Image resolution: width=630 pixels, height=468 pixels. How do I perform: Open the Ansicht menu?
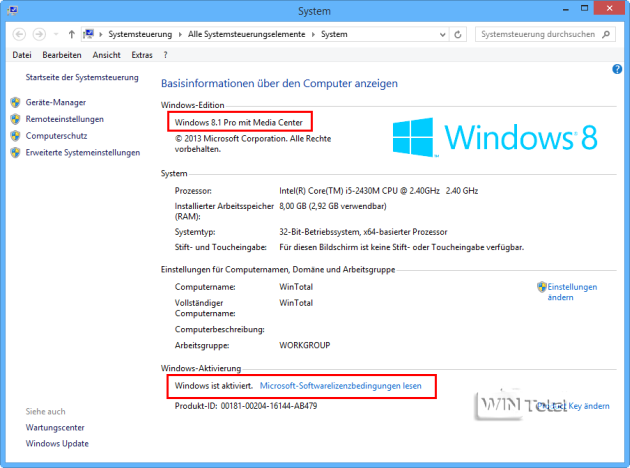click(106, 55)
